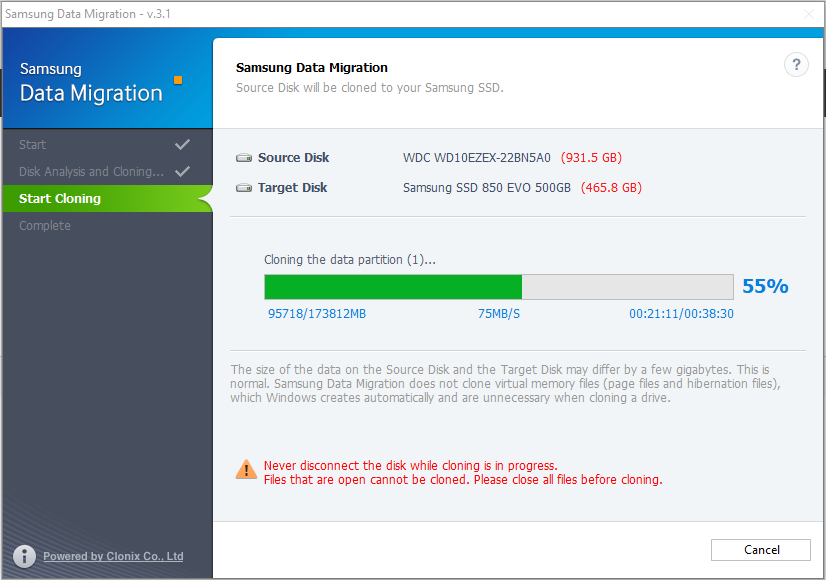Click the 95718/173812MB transferred value
This screenshot has height=580, width=826.
(317, 314)
